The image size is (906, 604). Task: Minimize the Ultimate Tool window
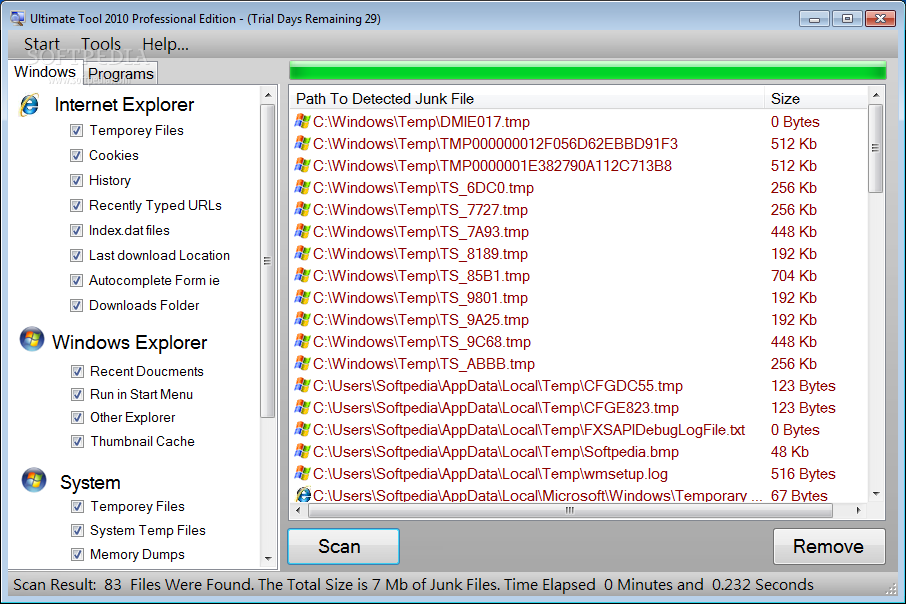814,19
